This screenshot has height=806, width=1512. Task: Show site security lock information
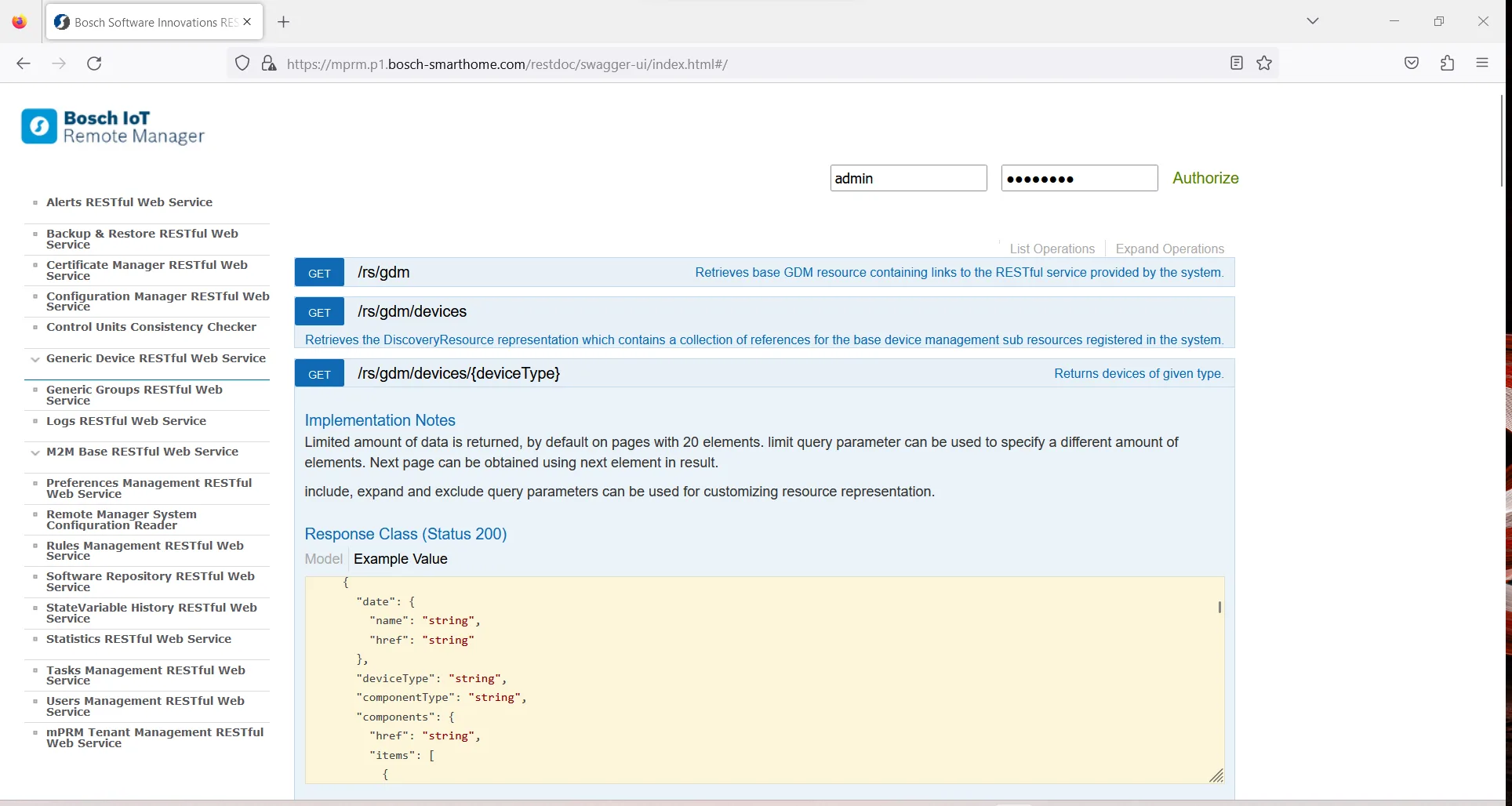pyautogui.click(x=269, y=64)
